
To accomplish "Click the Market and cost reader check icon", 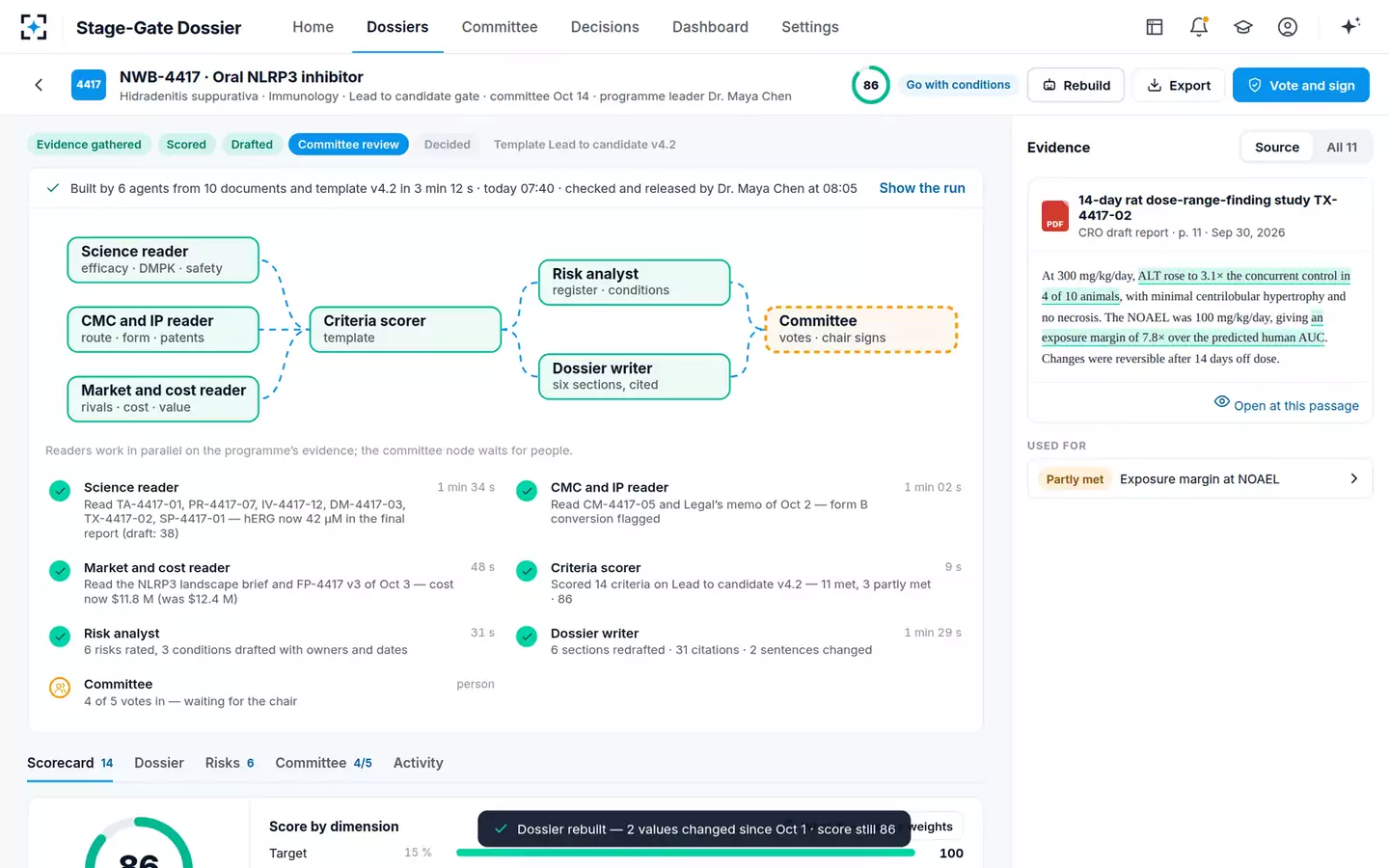I will point(60,571).
